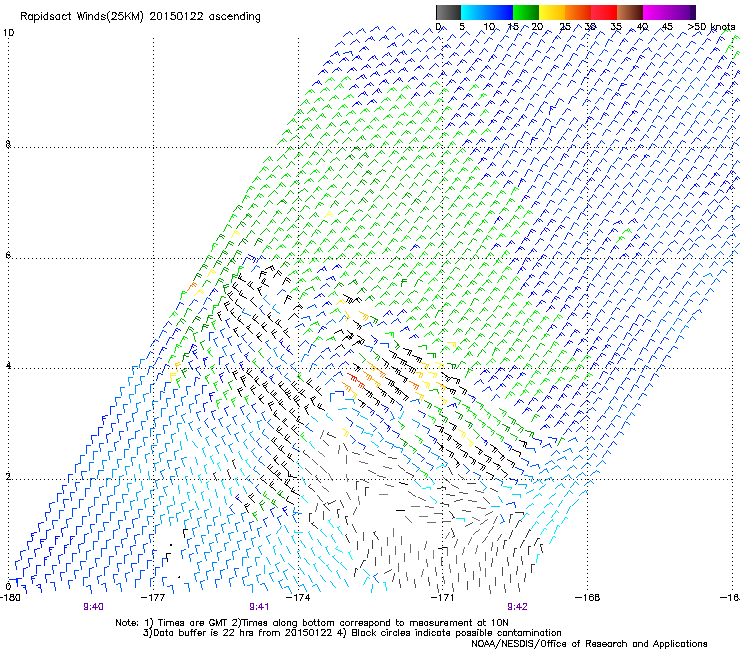Viewport: 740px width, 650px height.
Task: Click the '8' latitude axis label
Action: point(8,144)
